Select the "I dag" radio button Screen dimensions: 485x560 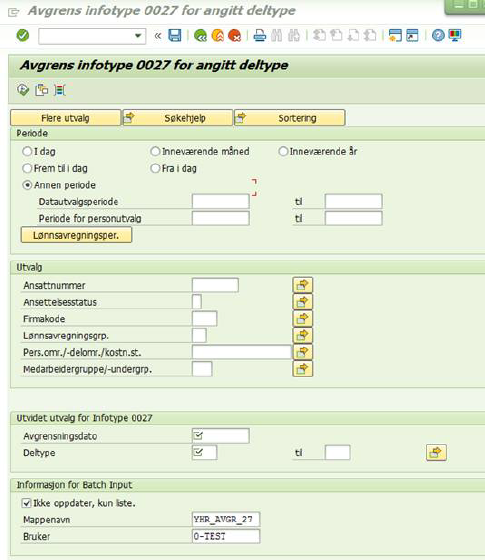pyautogui.click(x=27, y=151)
